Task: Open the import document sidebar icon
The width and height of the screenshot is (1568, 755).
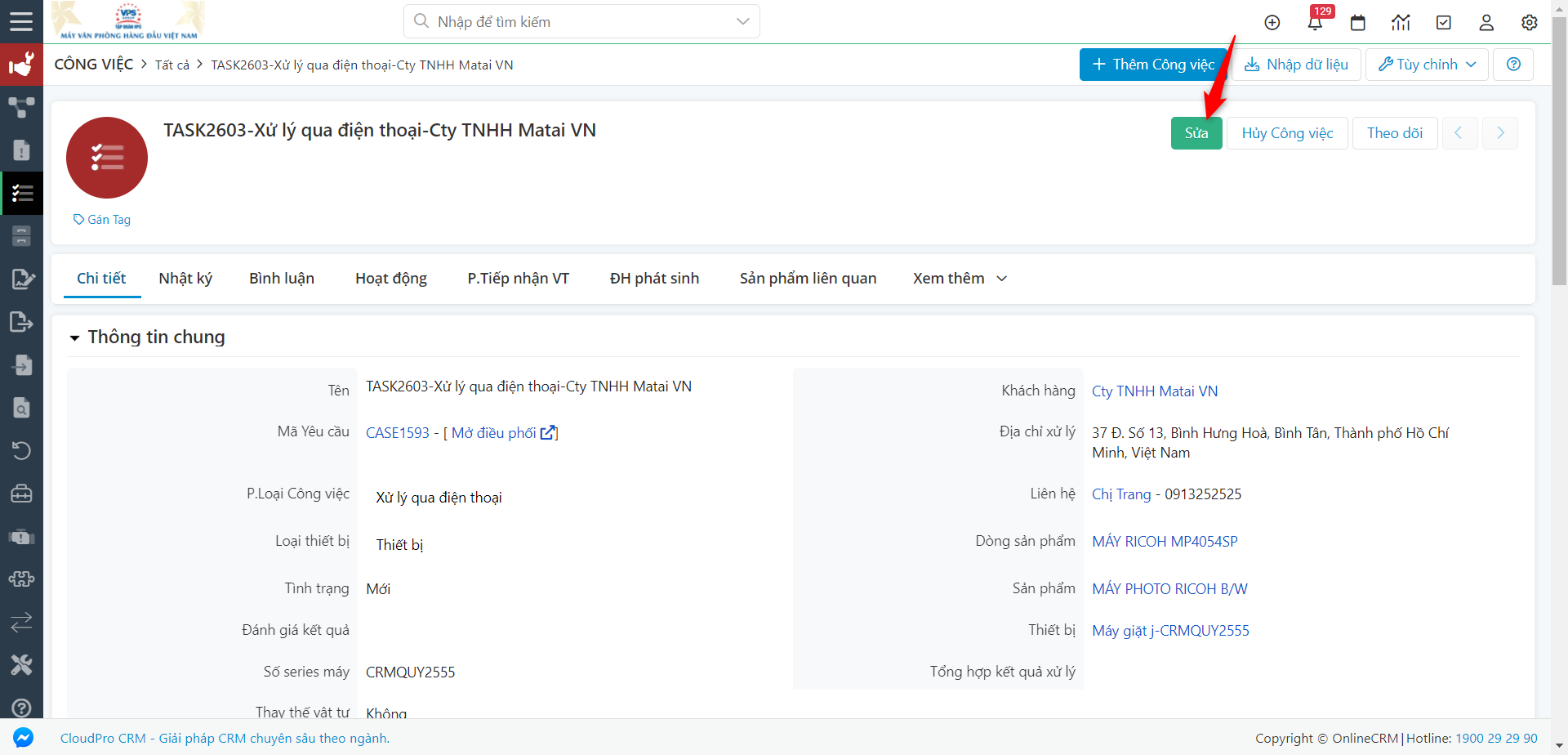Action: tap(21, 364)
